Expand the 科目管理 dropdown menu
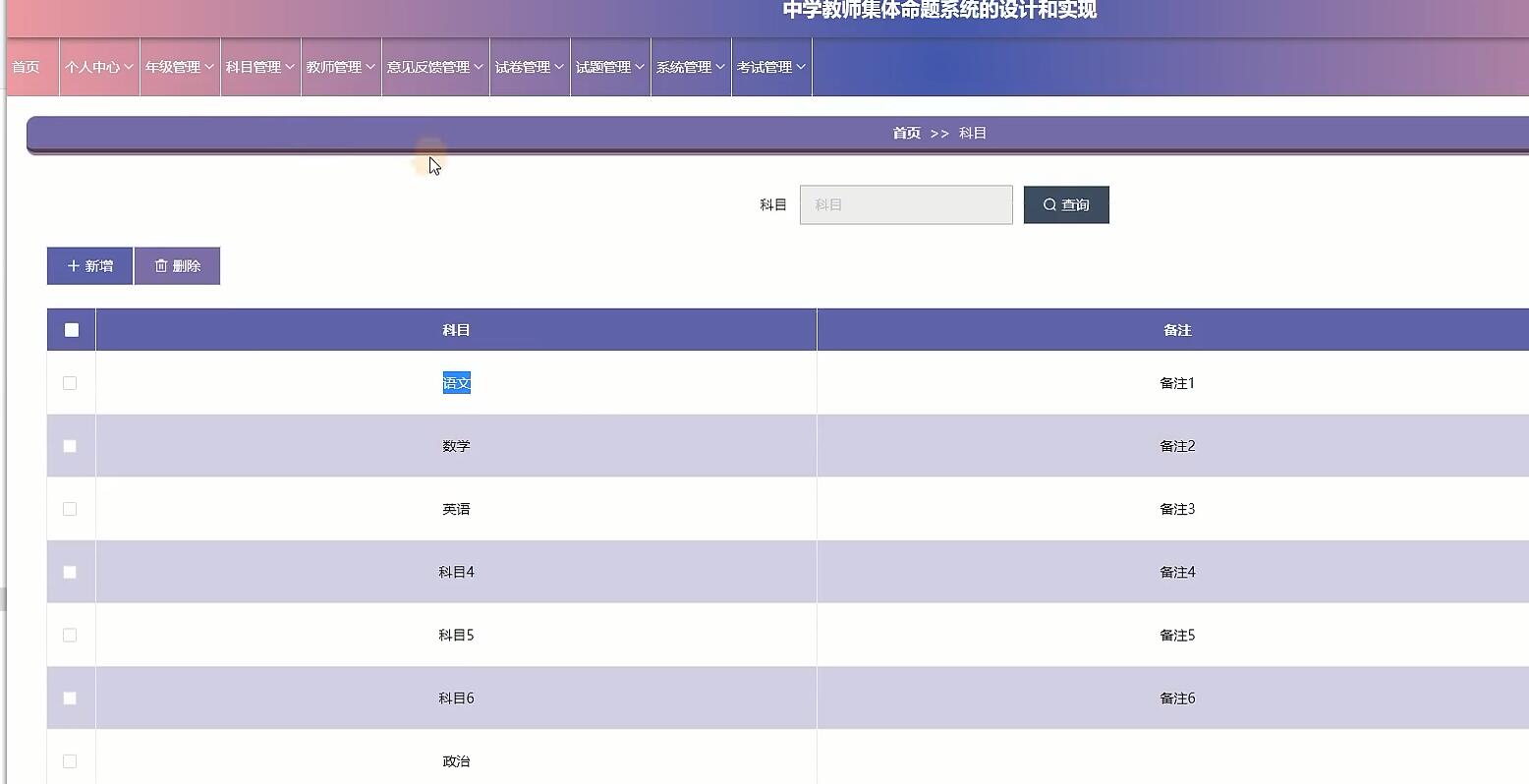1529x784 pixels. pyautogui.click(x=259, y=66)
